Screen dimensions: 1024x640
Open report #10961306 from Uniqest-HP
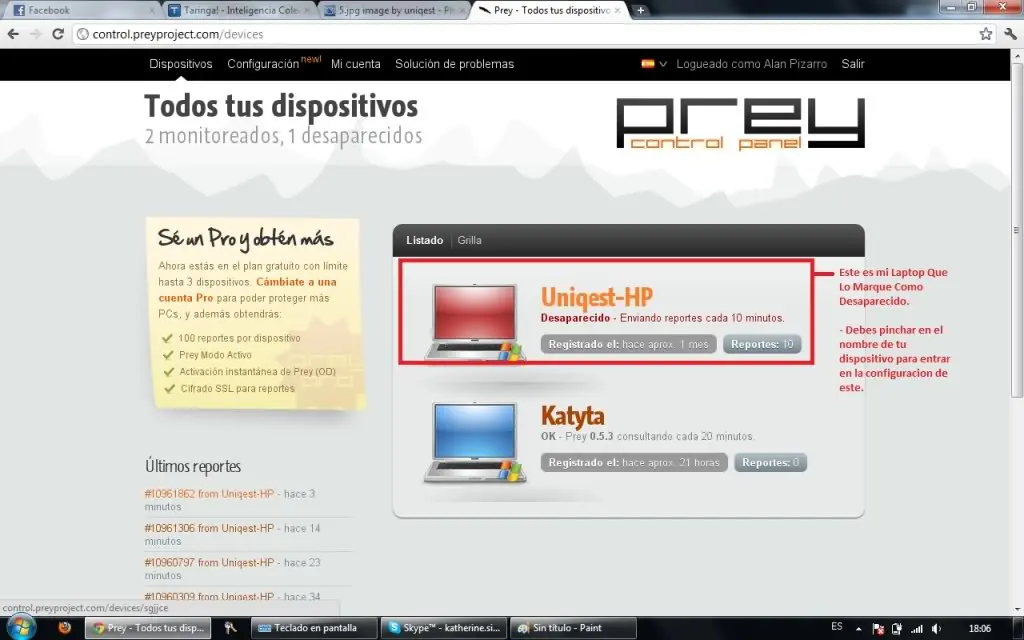[x=209, y=528]
